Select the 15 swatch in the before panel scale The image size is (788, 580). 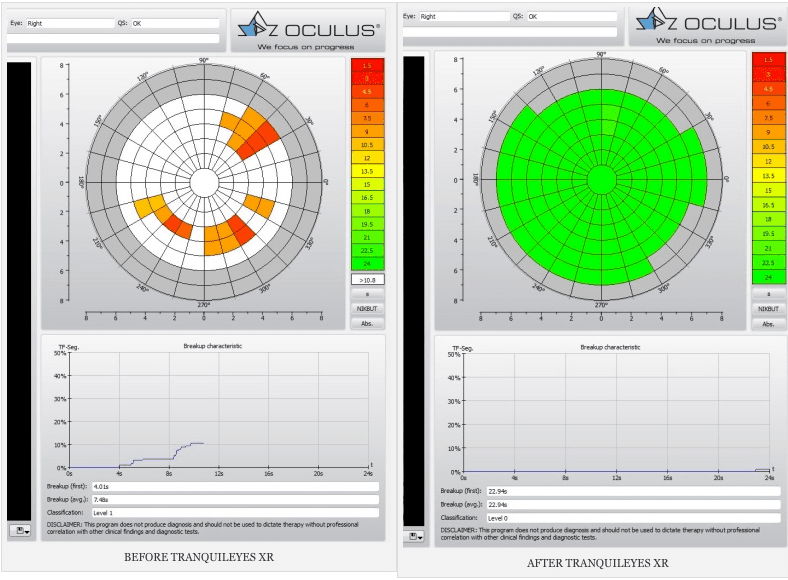click(367, 184)
